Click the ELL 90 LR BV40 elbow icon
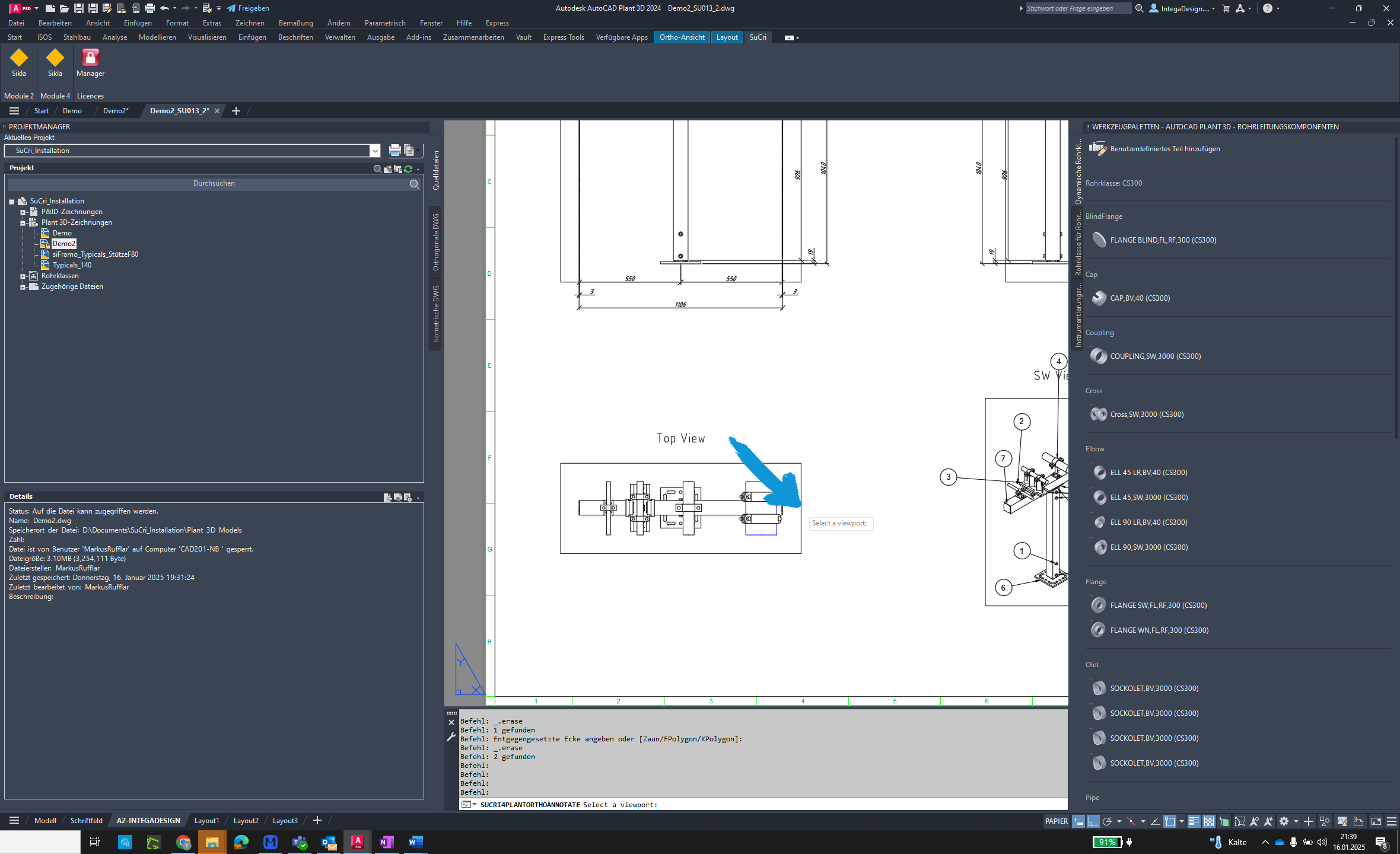The width and height of the screenshot is (1400, 854). pos(1099,522)
